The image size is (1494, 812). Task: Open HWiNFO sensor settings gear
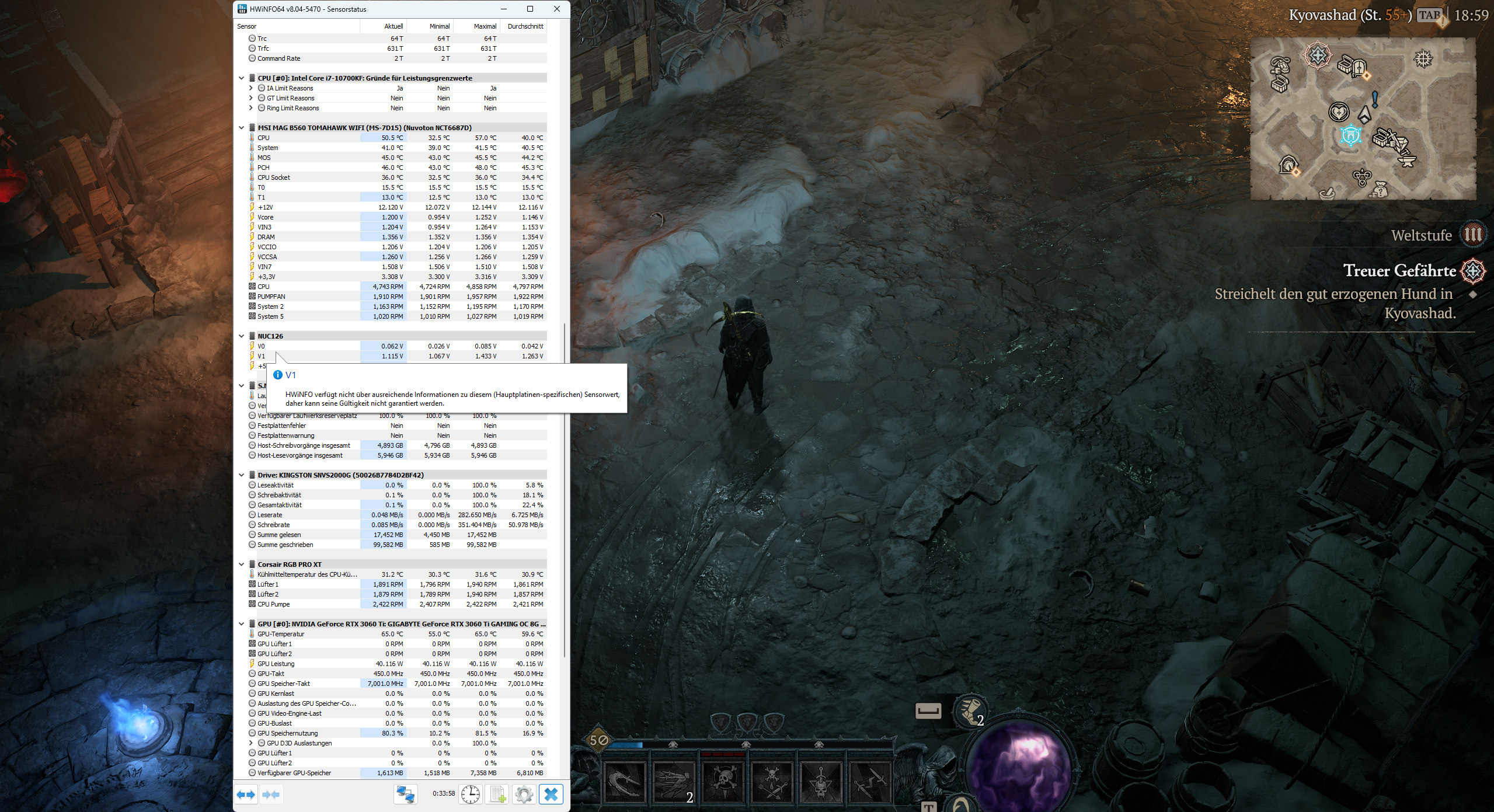[524, 794]
